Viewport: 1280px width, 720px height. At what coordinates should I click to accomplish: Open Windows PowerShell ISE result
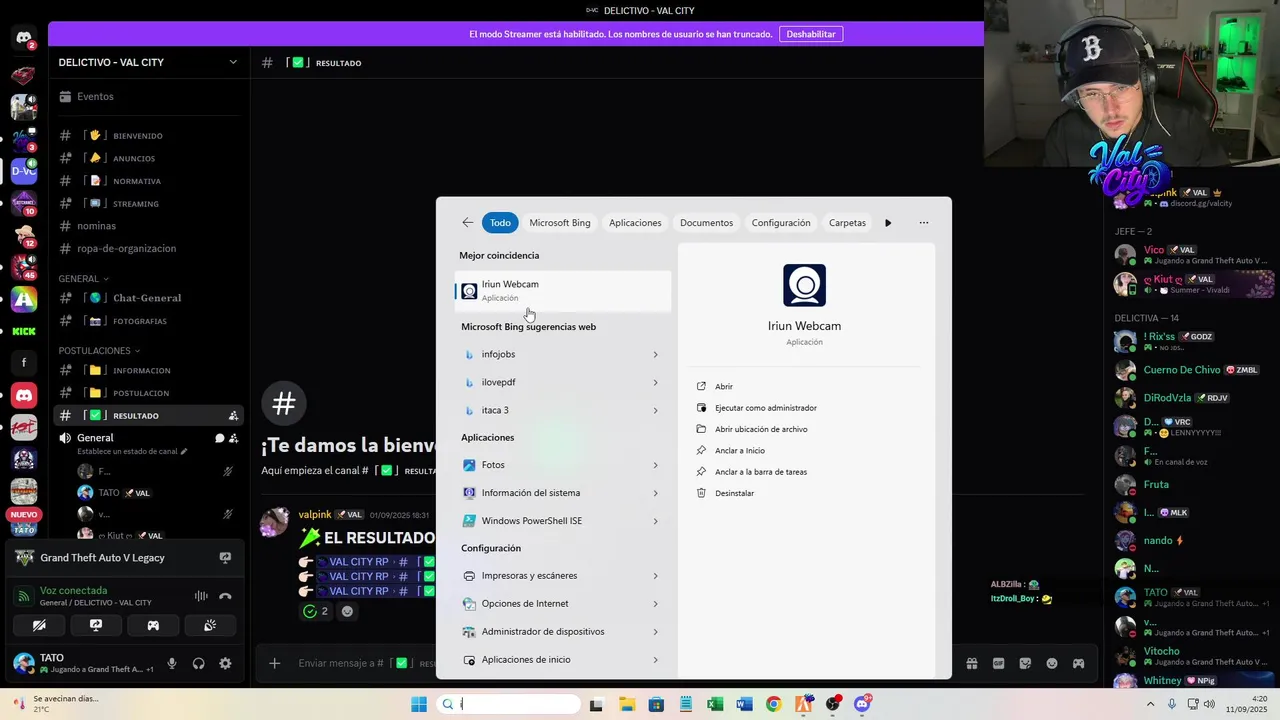point(563,521)
